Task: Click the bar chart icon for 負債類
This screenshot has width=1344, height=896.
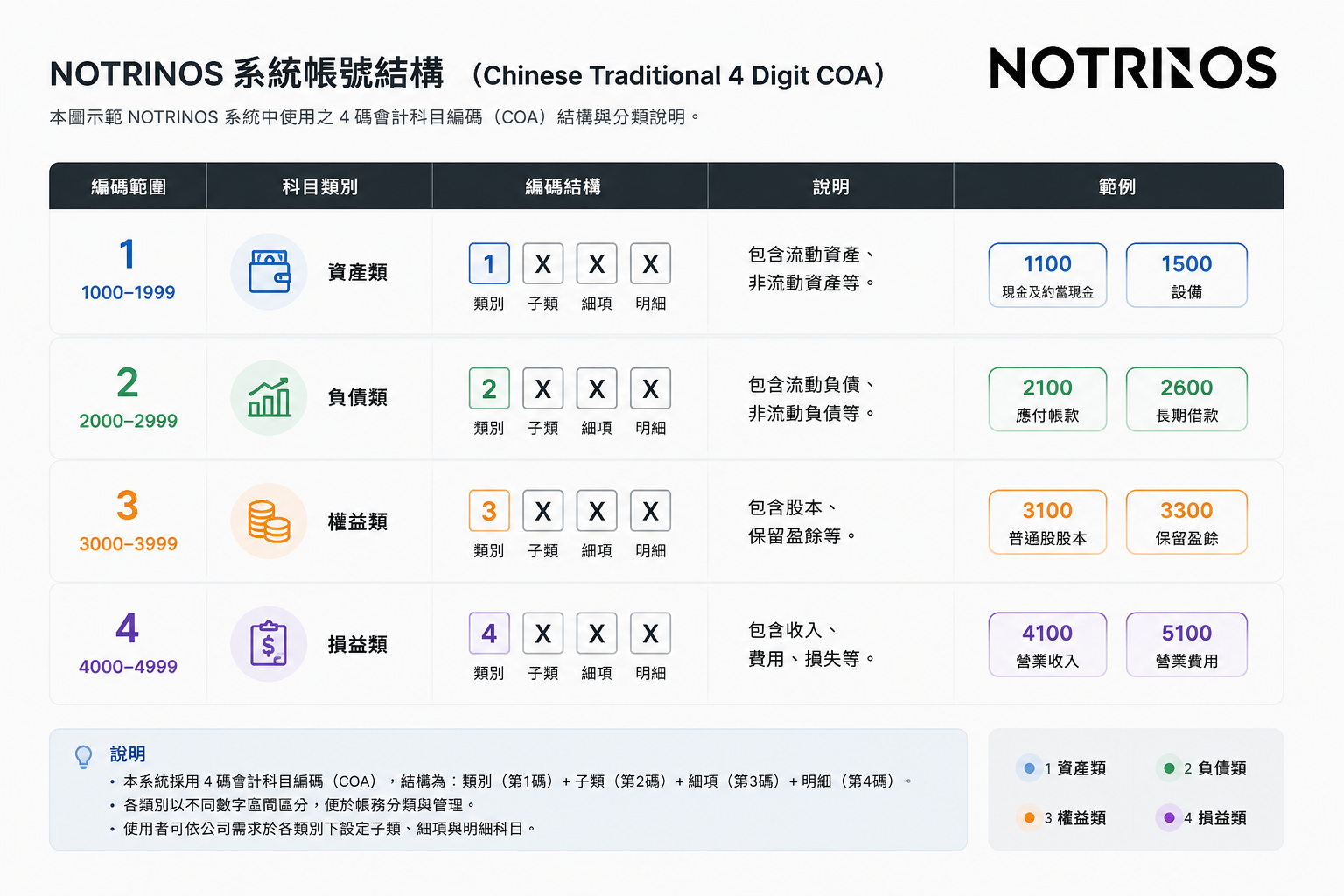Action: point(269,397)
